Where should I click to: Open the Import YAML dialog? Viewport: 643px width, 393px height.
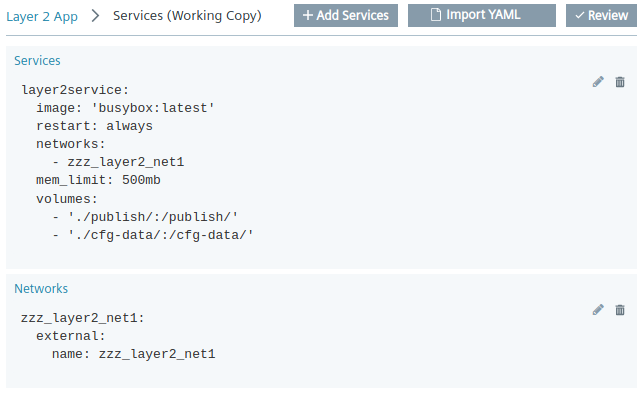(x=482, y=16)
